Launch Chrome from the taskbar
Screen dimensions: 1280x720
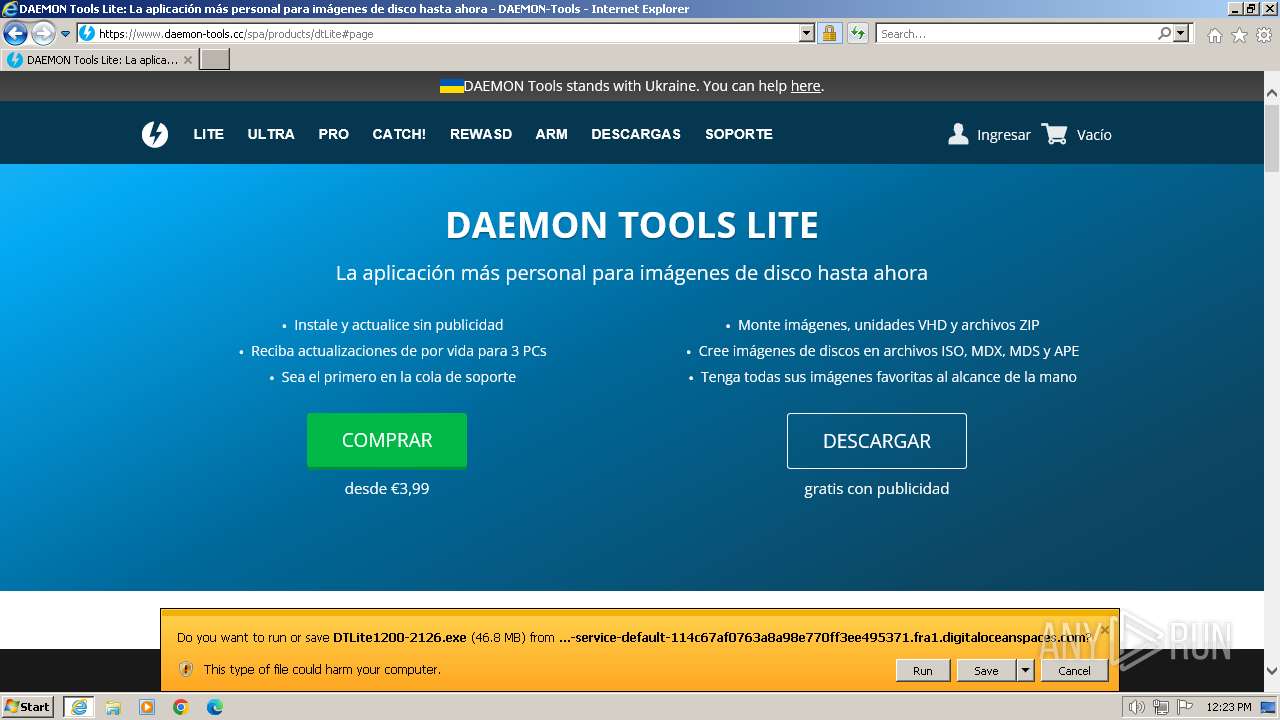click(x=181, y=707)
